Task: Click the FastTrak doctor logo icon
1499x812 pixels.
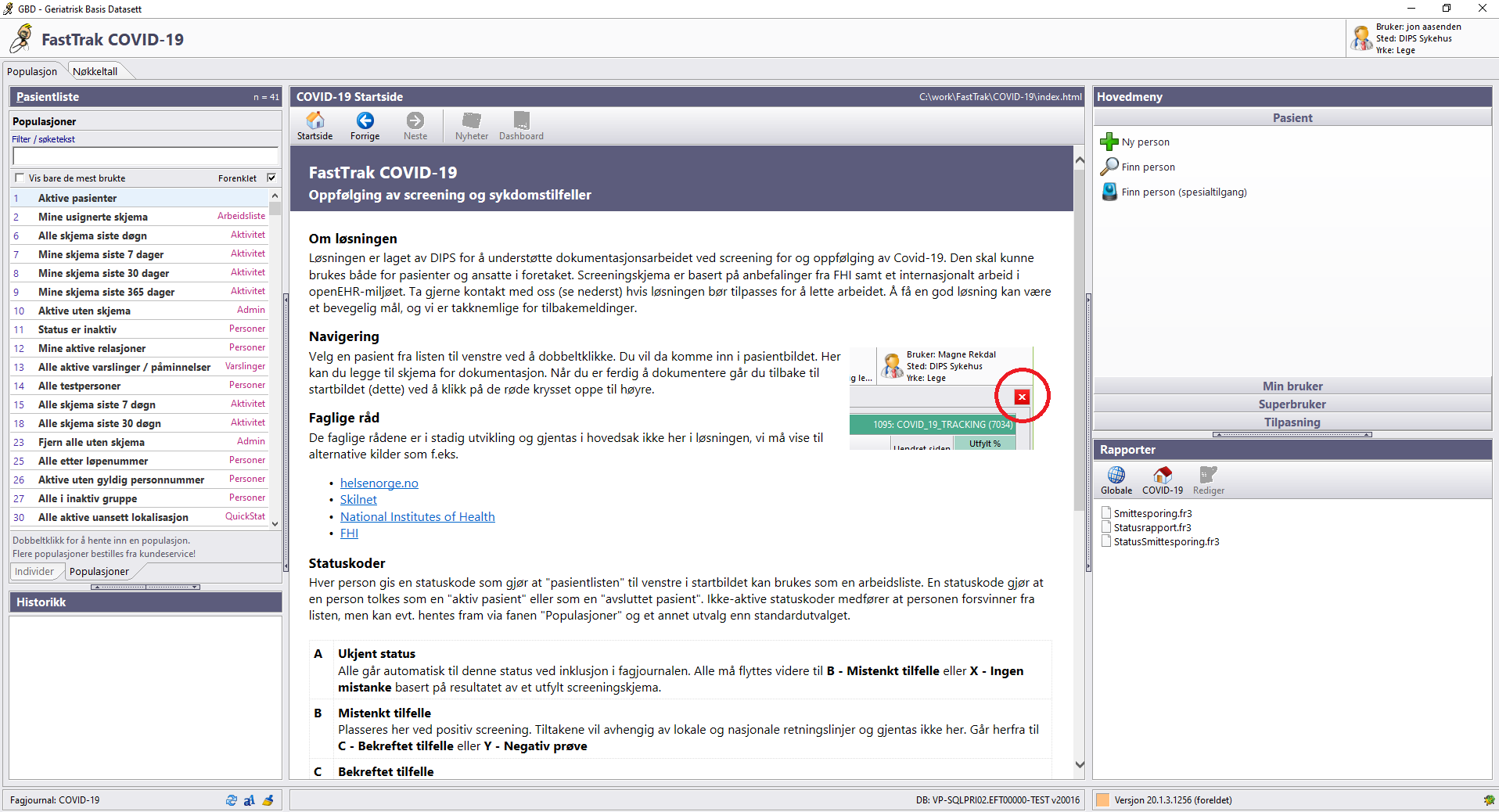Action: pyautogui.click(x=22, y=38)
